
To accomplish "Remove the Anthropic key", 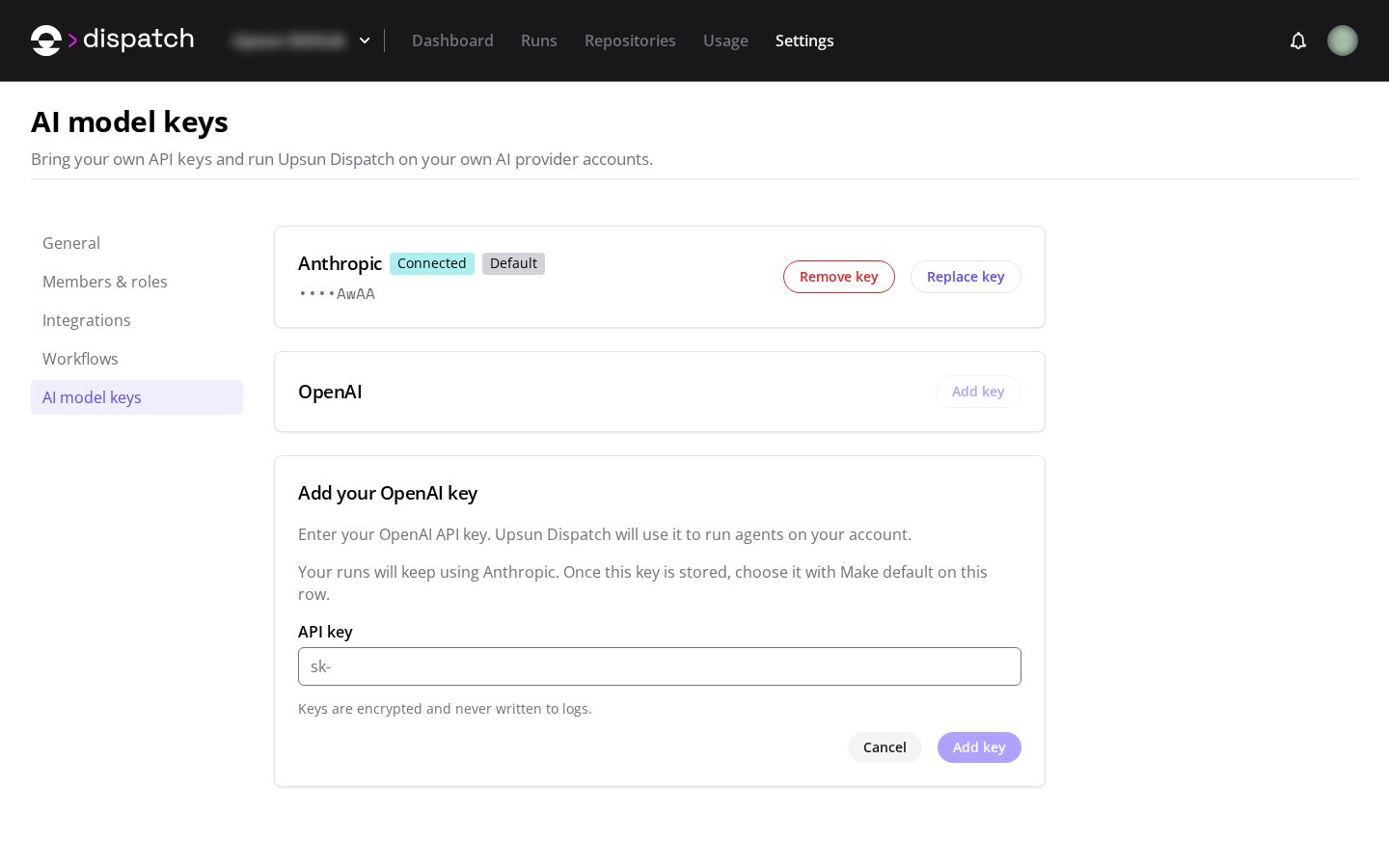I will [x=839, y=277].
